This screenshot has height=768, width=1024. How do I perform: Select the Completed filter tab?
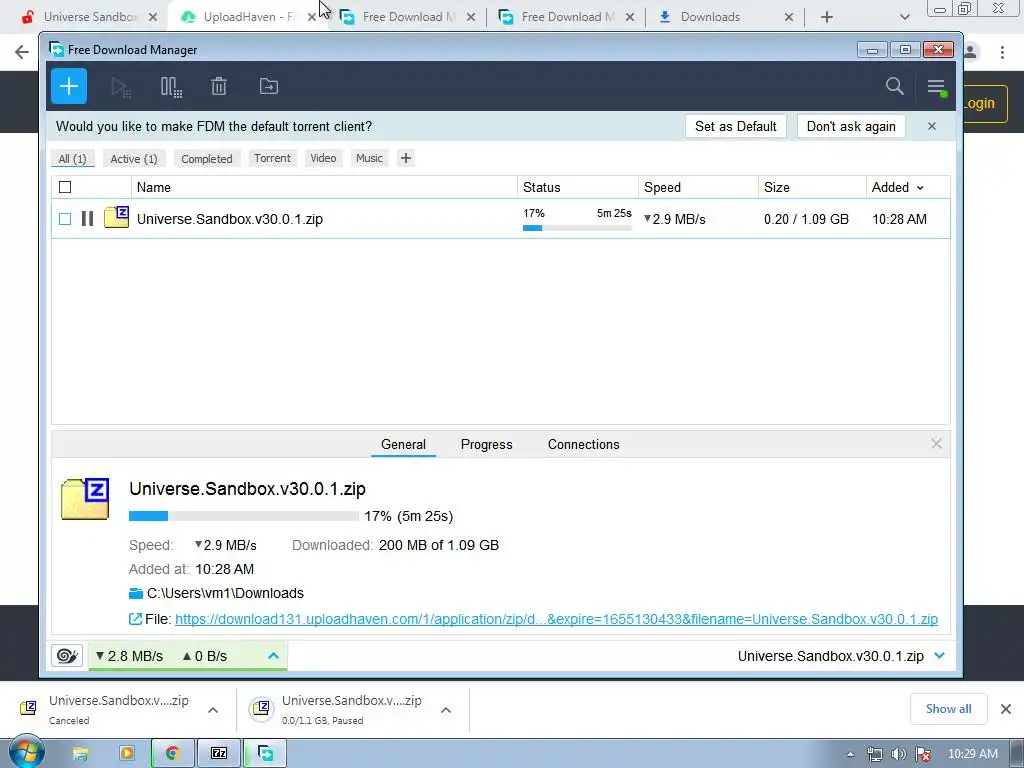206,159
